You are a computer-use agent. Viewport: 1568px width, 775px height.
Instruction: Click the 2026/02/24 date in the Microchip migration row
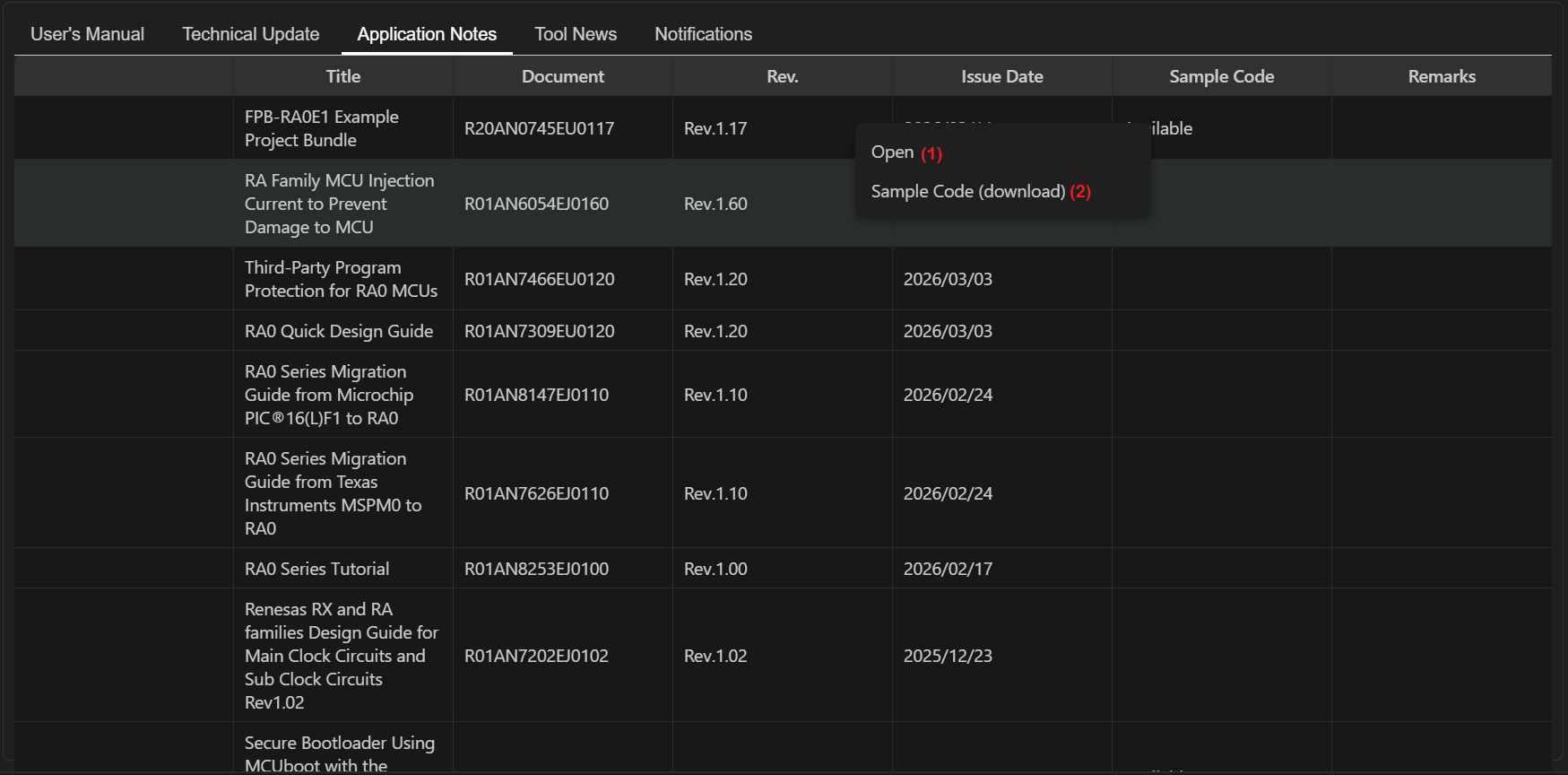[x=948, y=395]
